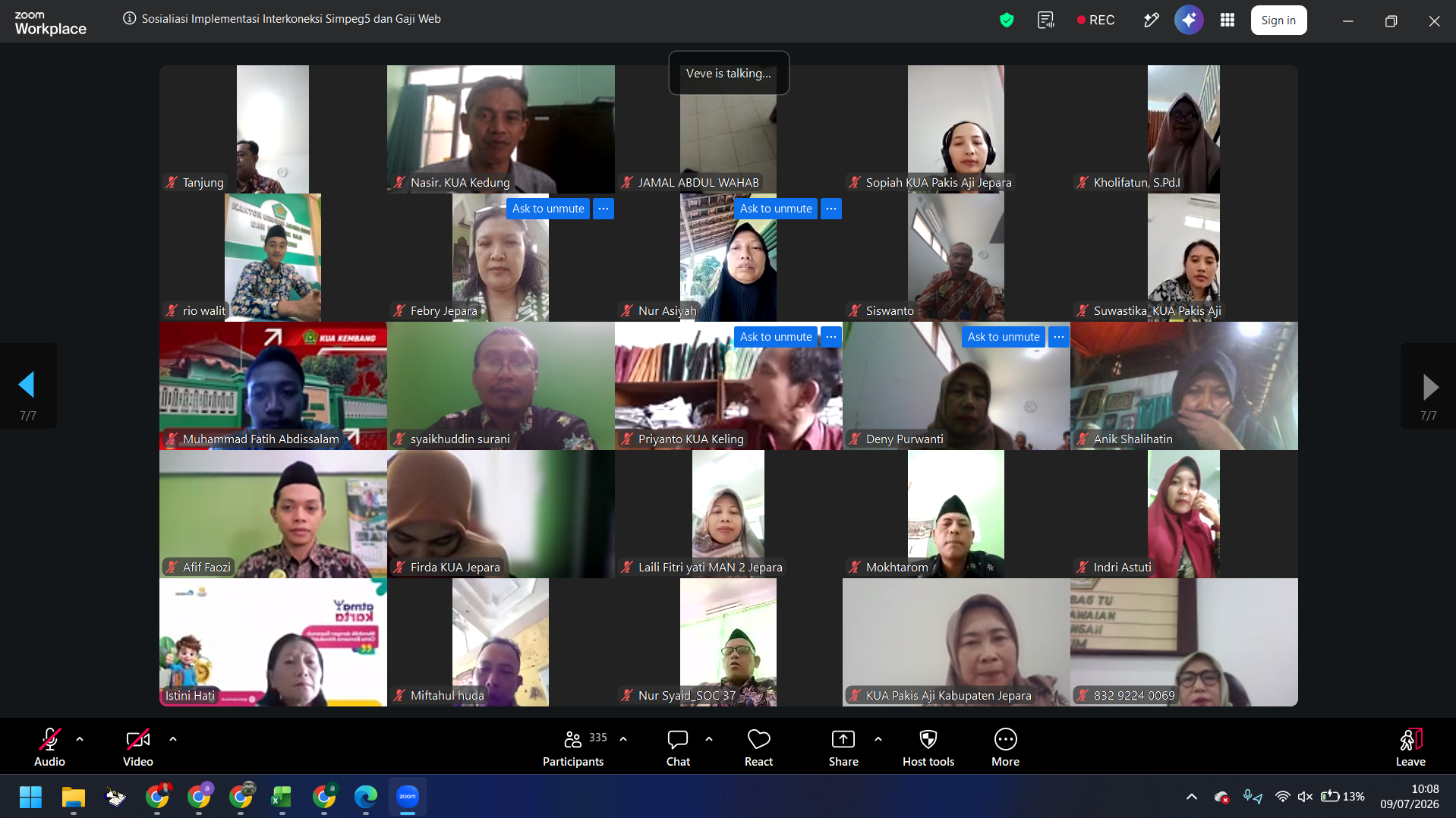Open the Zoom apps grid icon
1456x818 pixels.
tap(1227, 20)
